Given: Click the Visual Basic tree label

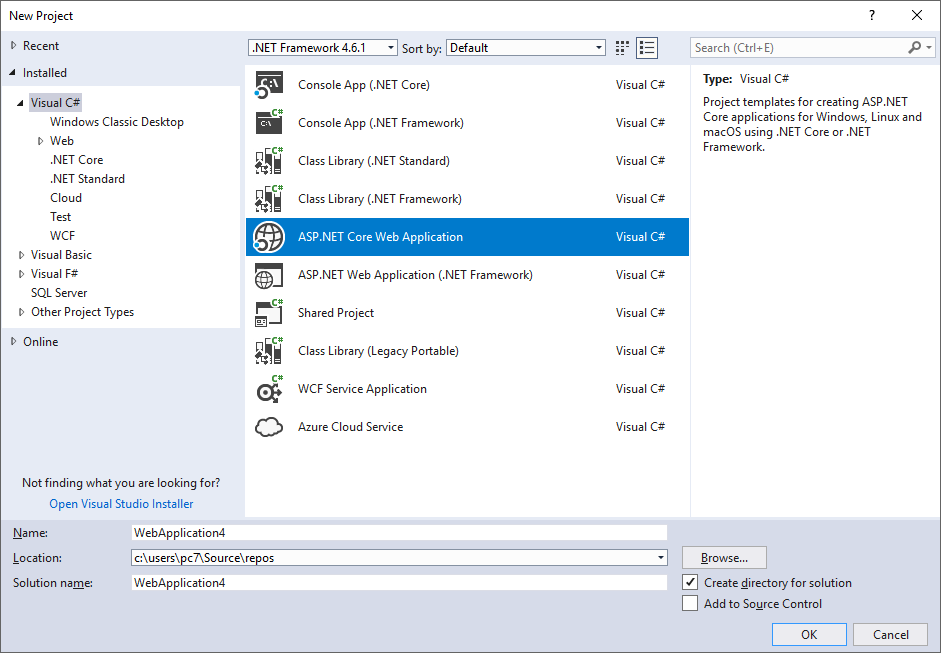Looking at the screenshot, I should [61, 255].
